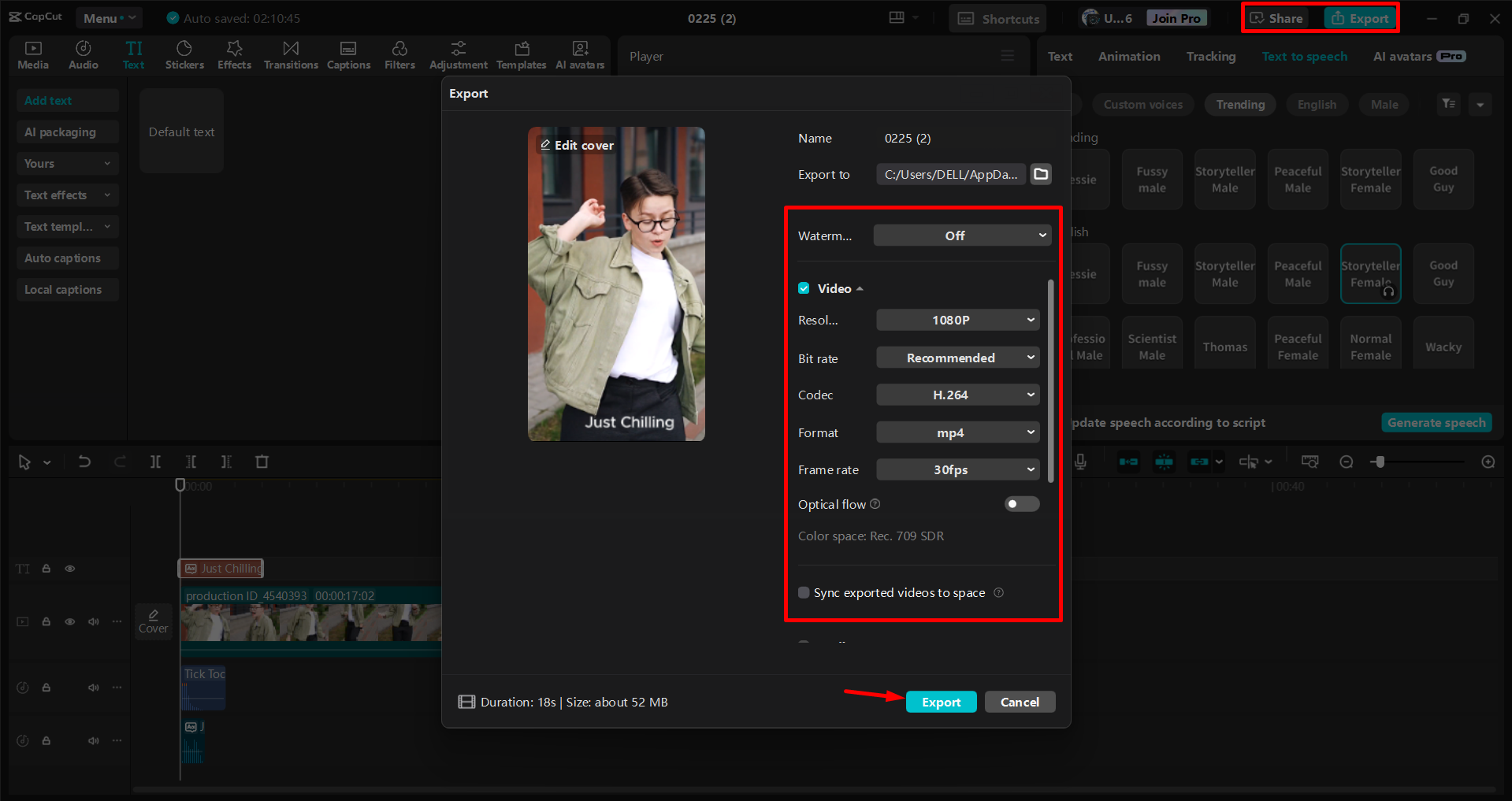Screen dimensions: 1512x801
Task: Mute the bottom voice audio track
Action: click(94, 740)
